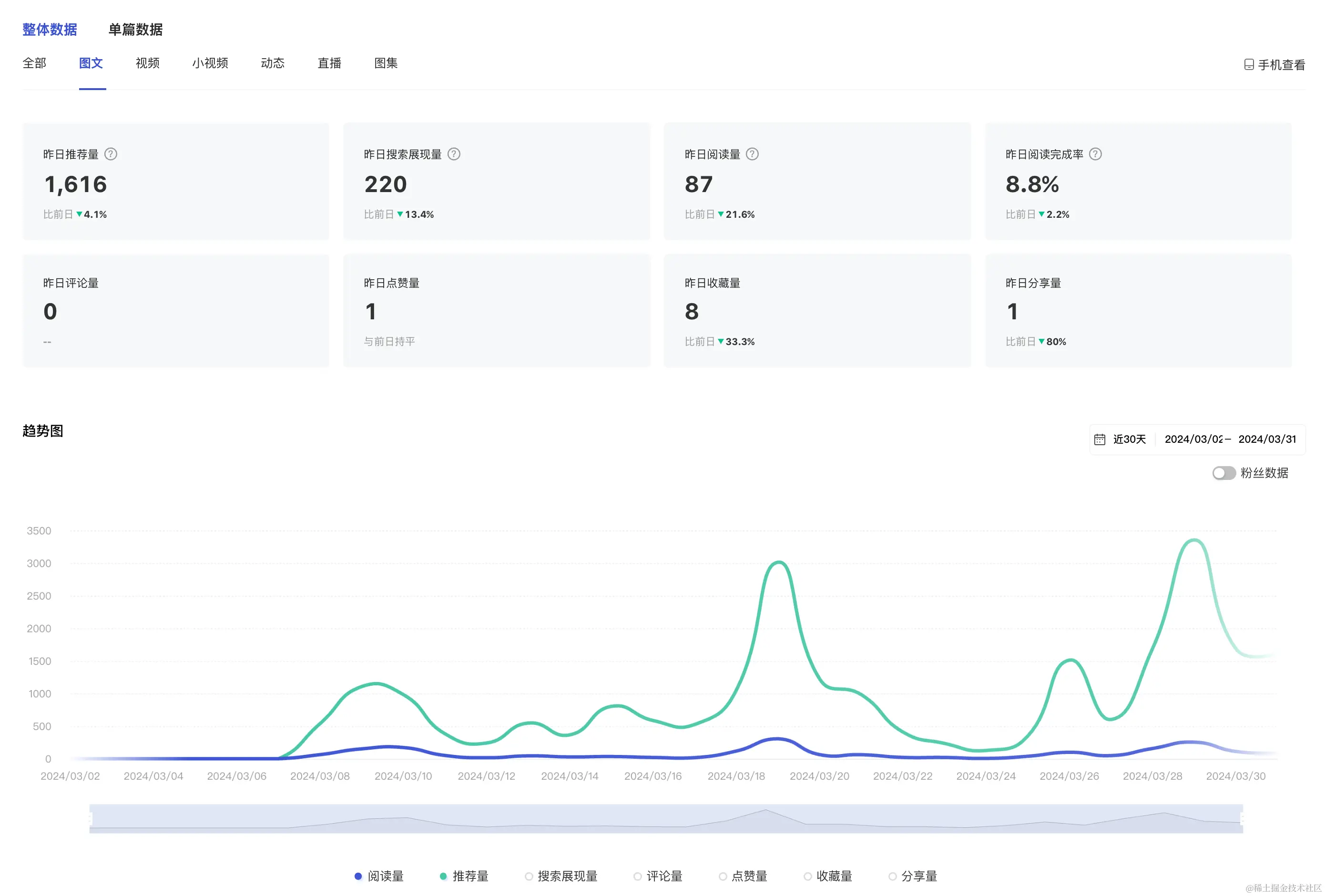Click the phone icon for 手机查看
1325x896 pixels.
pyautogui.click(x=1249, y=65)
